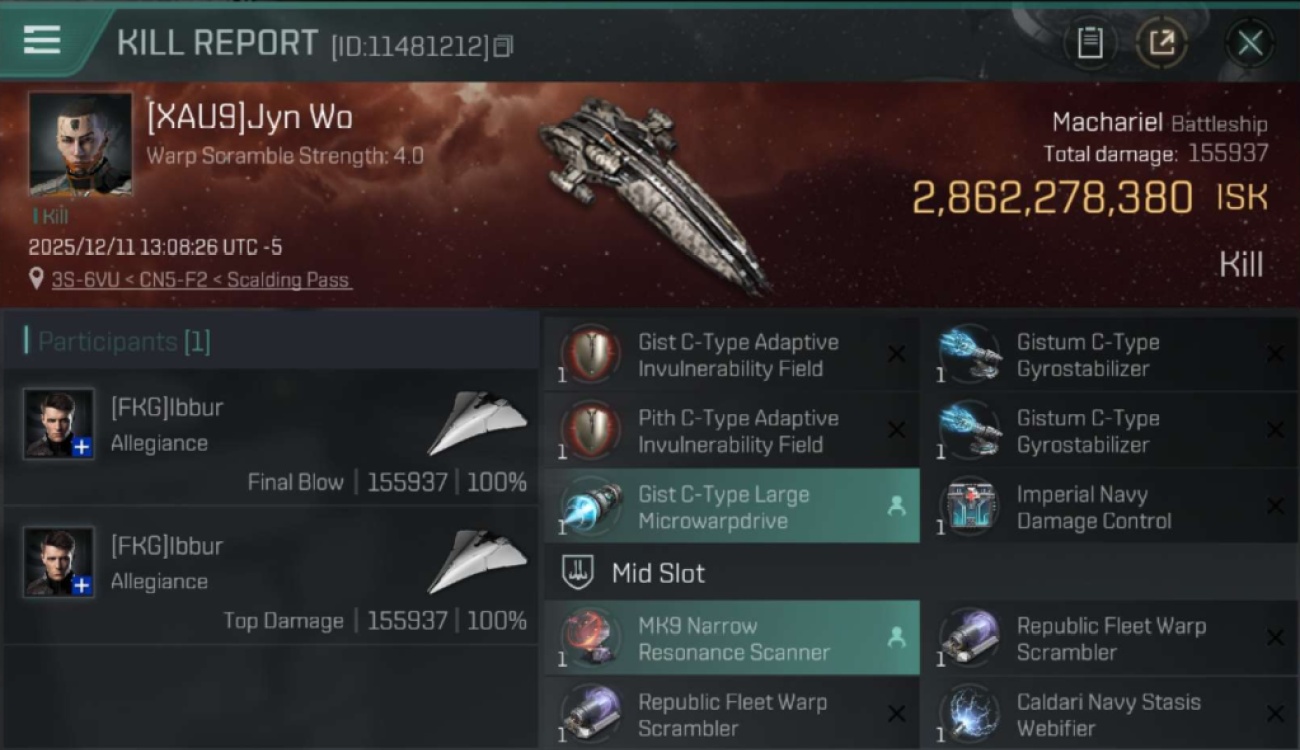Toggle X mark on Imperial Navy Damage Control
1300x750 pixels.
[x=1275, y=507]
